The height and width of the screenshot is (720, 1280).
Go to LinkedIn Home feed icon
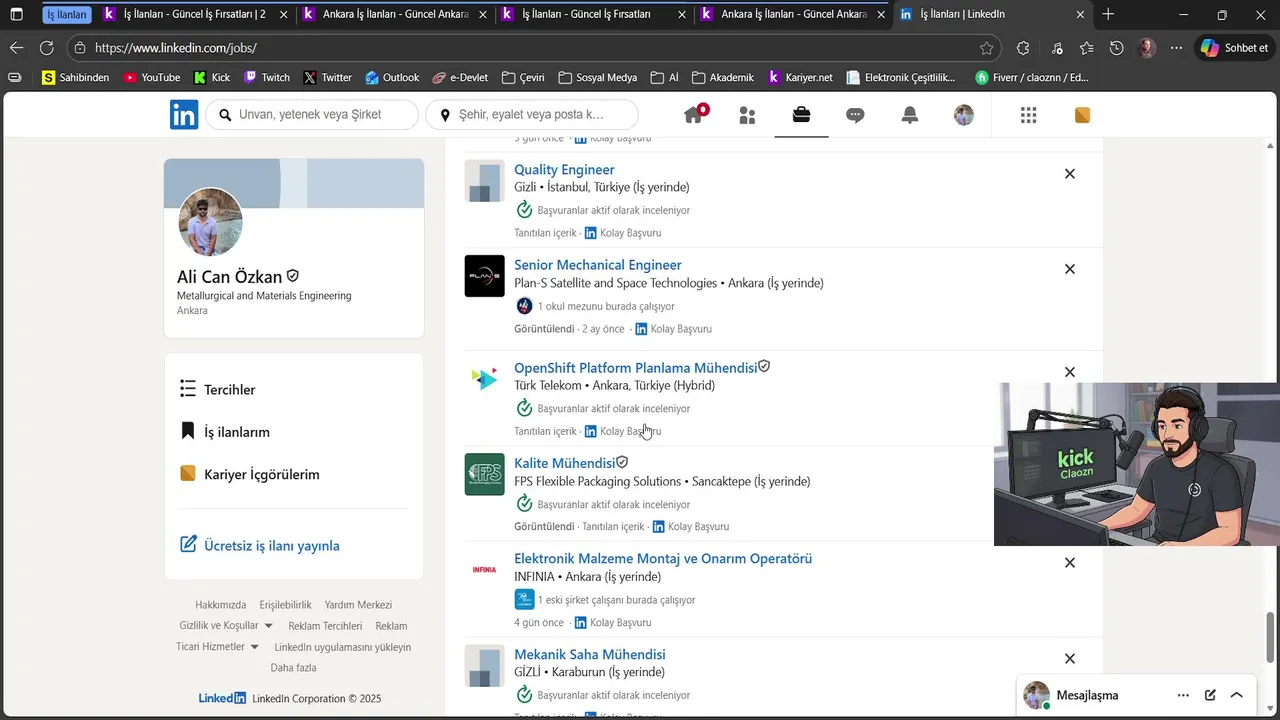pos(694,115)
